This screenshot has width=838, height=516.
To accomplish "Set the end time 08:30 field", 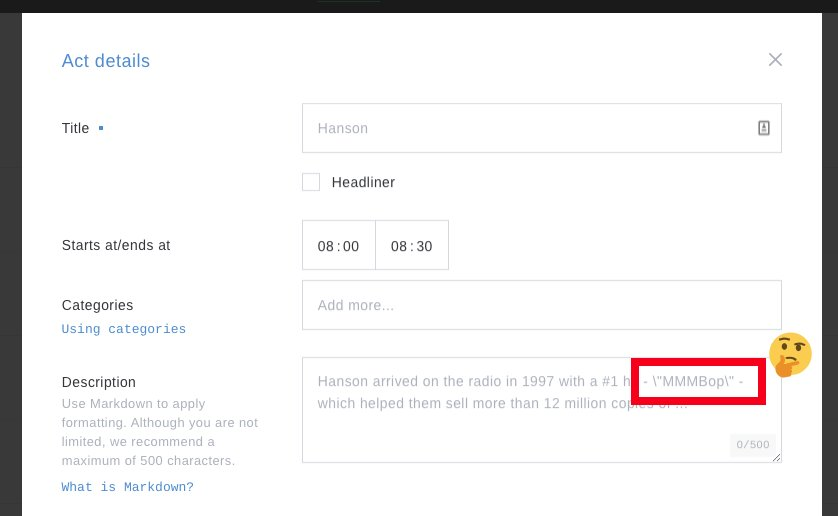I will click(x=412, y=245).
